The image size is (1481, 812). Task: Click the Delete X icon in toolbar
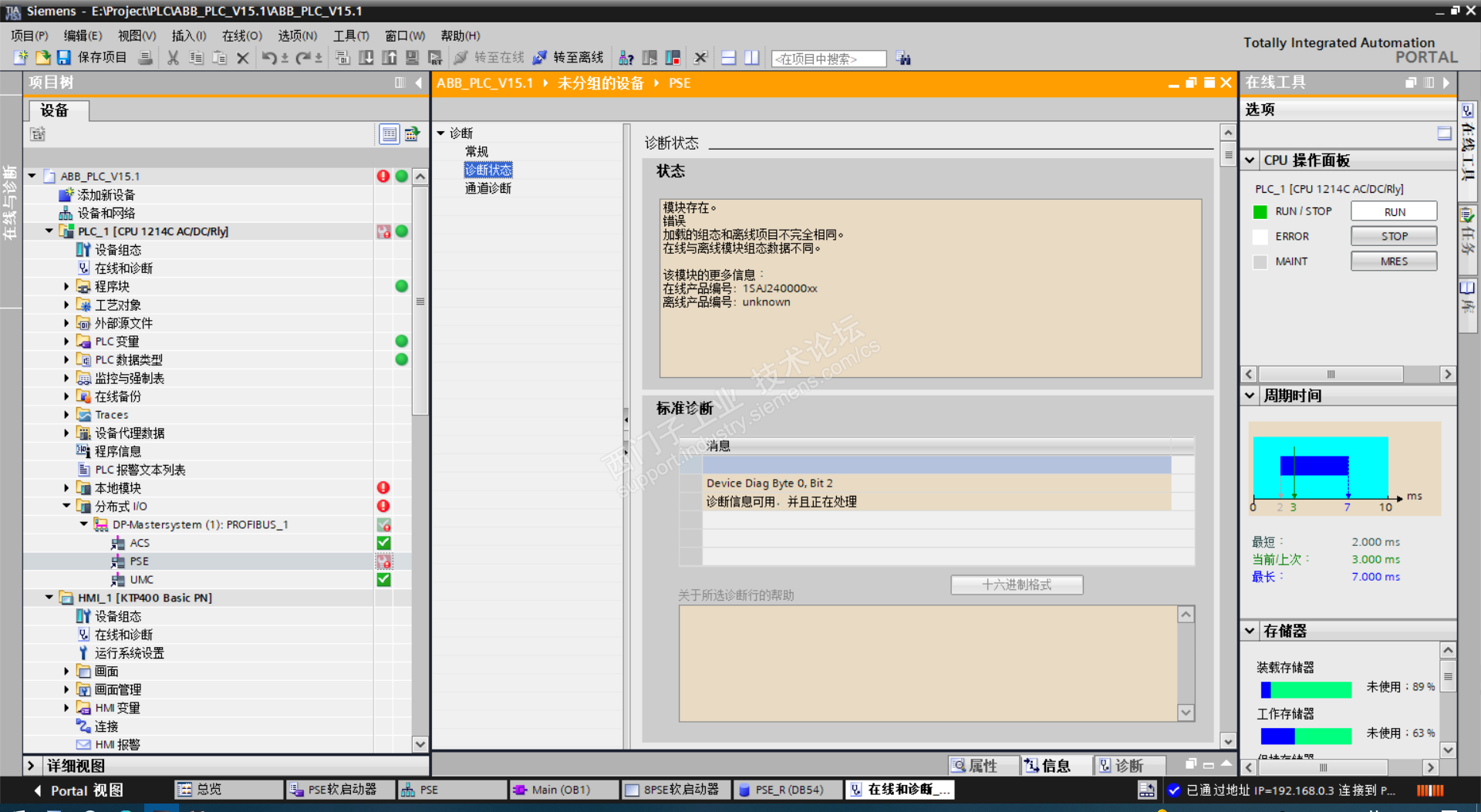point(242,58)
